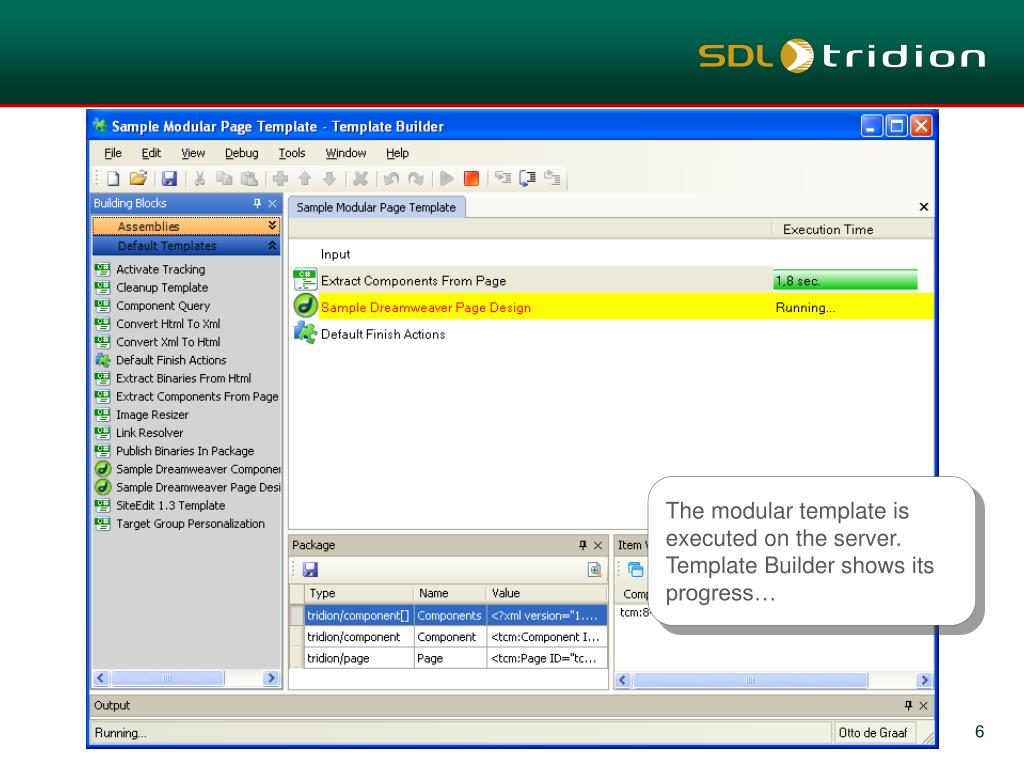Click the icon of Extract Components From Page template step

click(305, 280)
